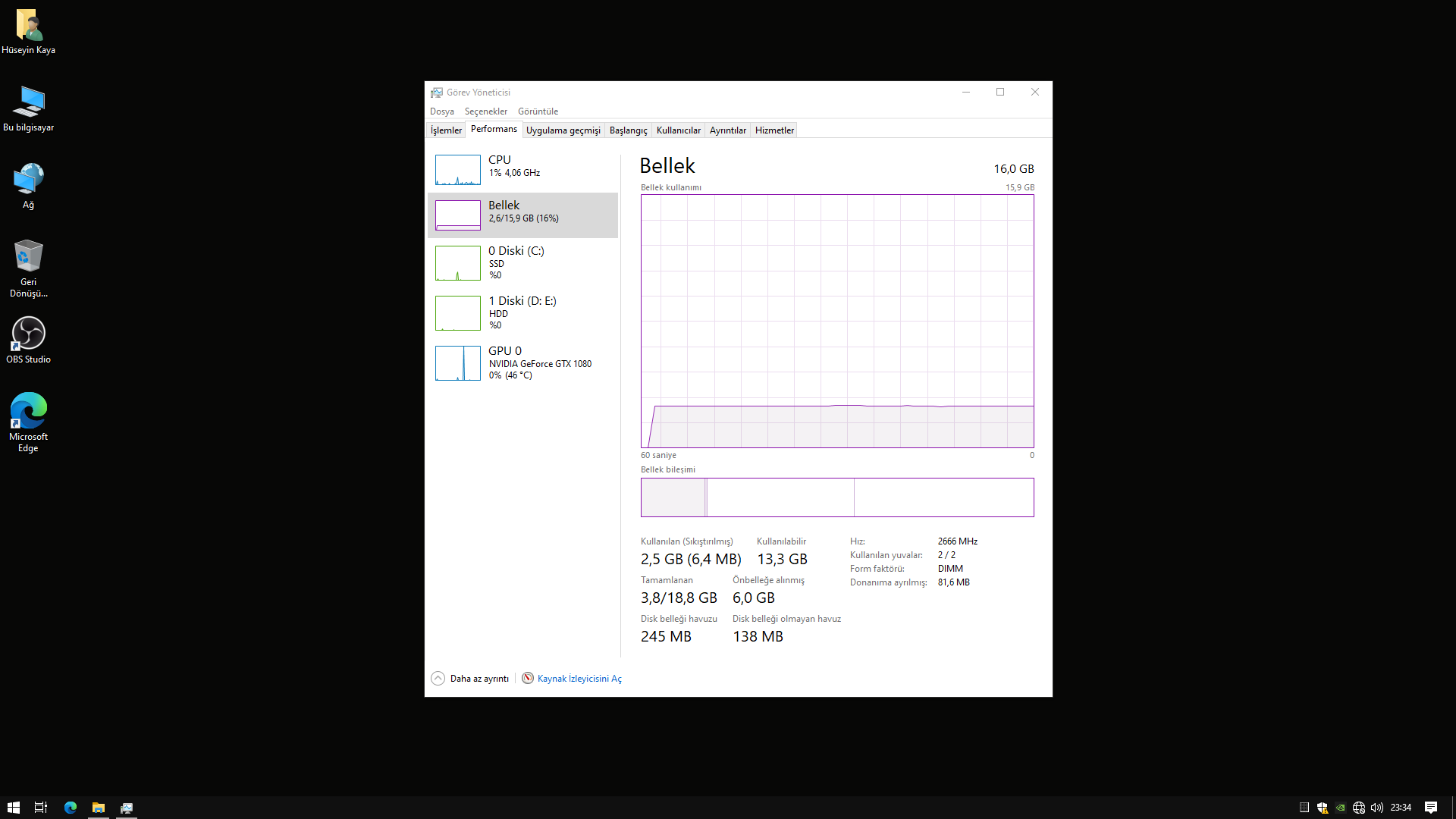Select the CPU performance graph thumbnail
This screenshot has width=1456, height=819.
tap(457, 170)
